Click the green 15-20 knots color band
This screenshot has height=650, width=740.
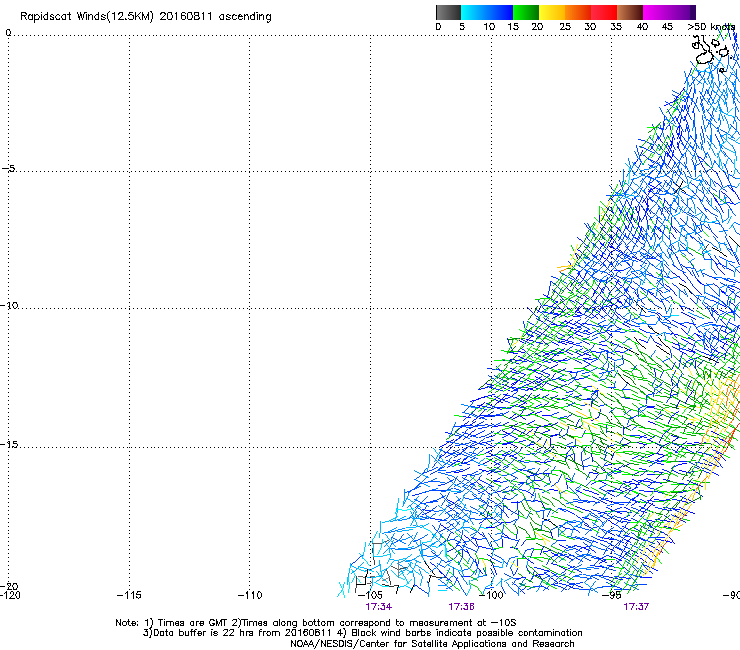click(x=526, y=12)
